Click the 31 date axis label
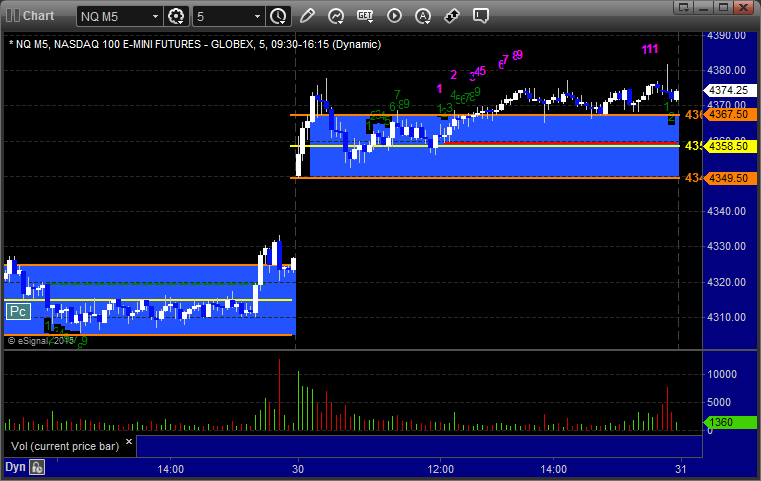Screen dimensions: 761x481 pos(681,469)
